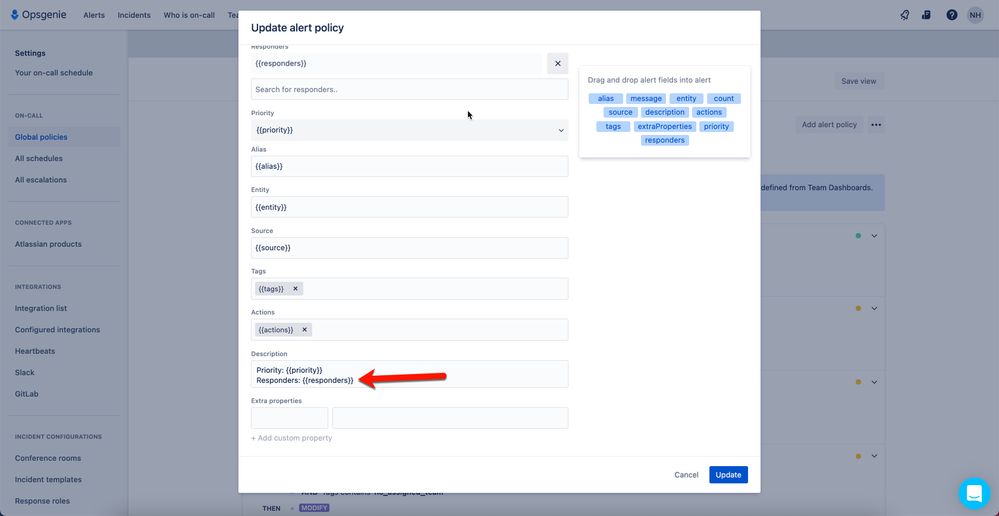The height and width of the screenshot is (516, 999).
Task: Select the message field chip
Action: [x=646, y=99]
